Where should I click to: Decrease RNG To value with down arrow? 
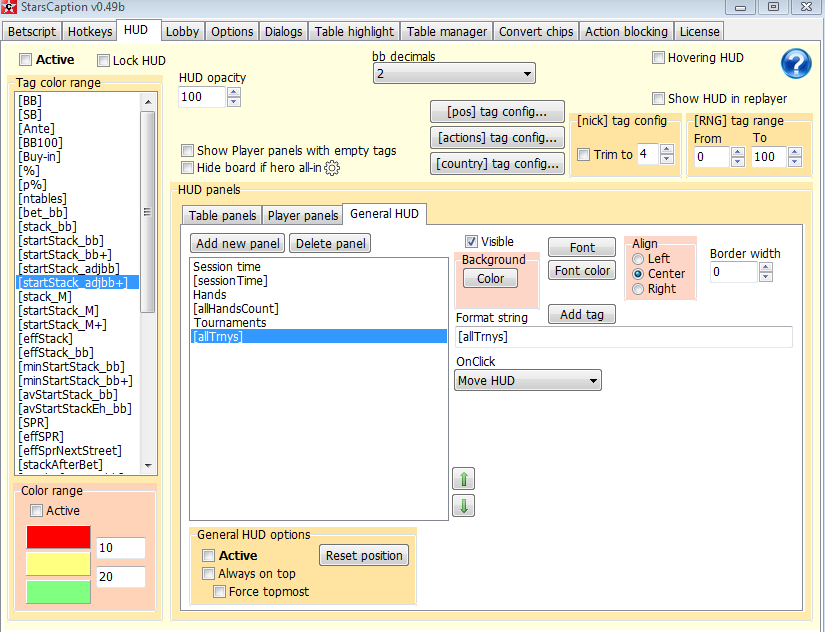point(795,162)
